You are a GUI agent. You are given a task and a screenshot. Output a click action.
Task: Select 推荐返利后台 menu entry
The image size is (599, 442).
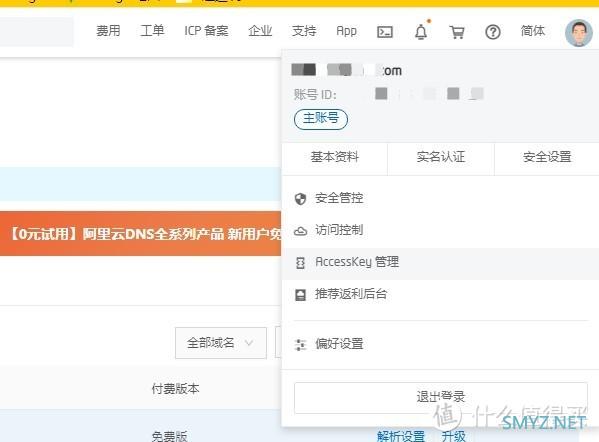pyautogui.click(x=440, y=295)
